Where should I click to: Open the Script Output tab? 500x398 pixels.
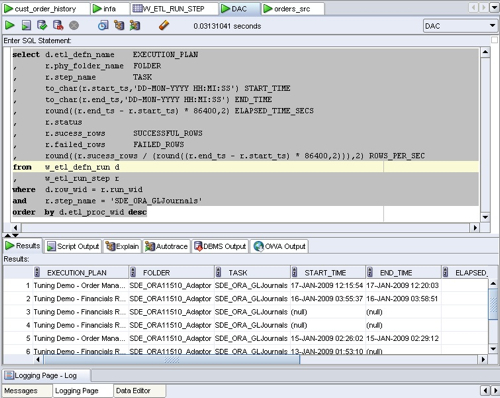(x=73, y=246)
